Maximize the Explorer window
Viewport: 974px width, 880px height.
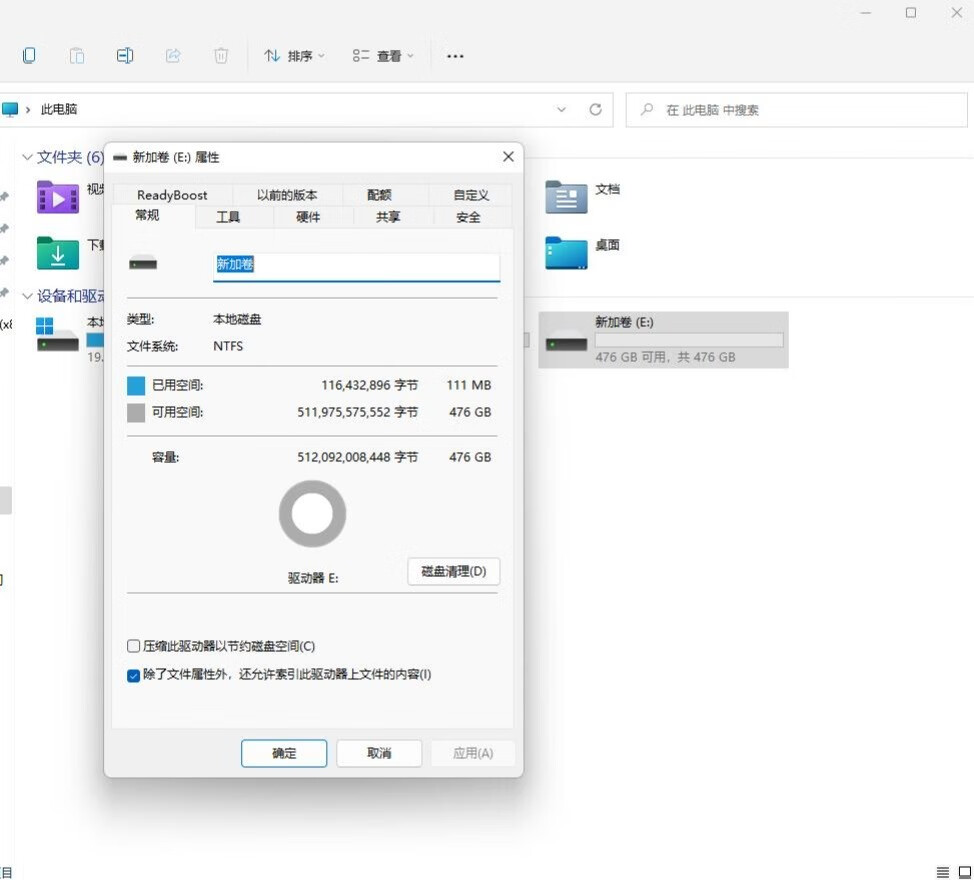pyautogui.click(x=911, y=12)
